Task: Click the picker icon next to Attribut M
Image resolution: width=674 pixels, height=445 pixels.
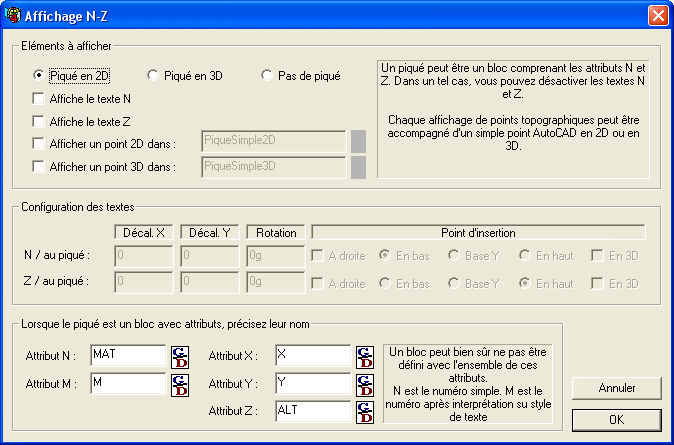Action: 180,384
